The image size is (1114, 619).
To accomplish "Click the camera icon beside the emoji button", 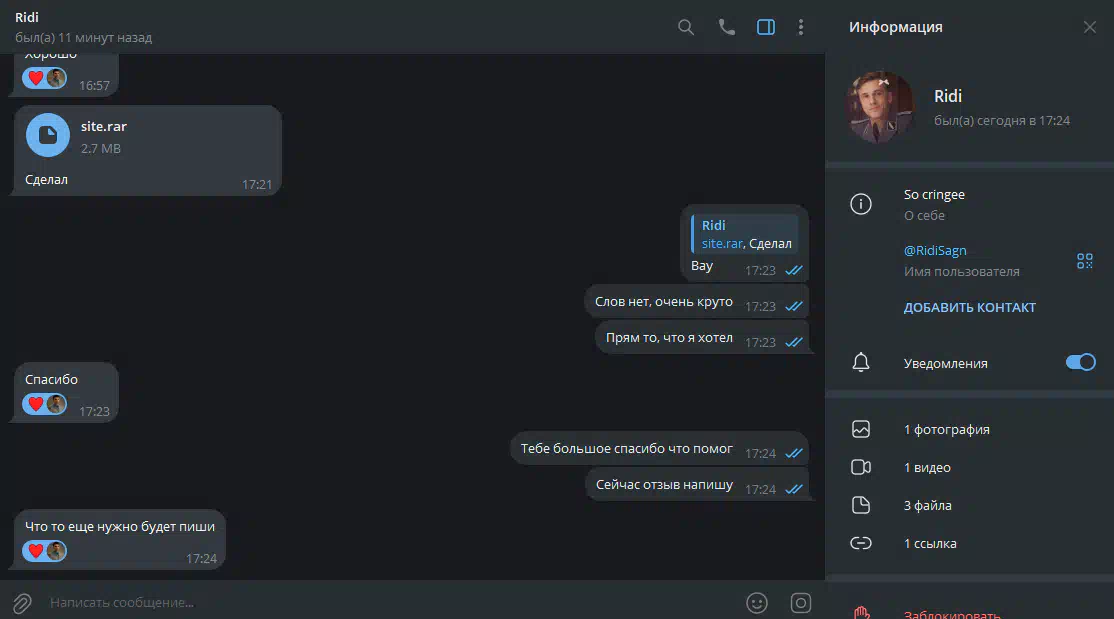I will tap(801, 603).
